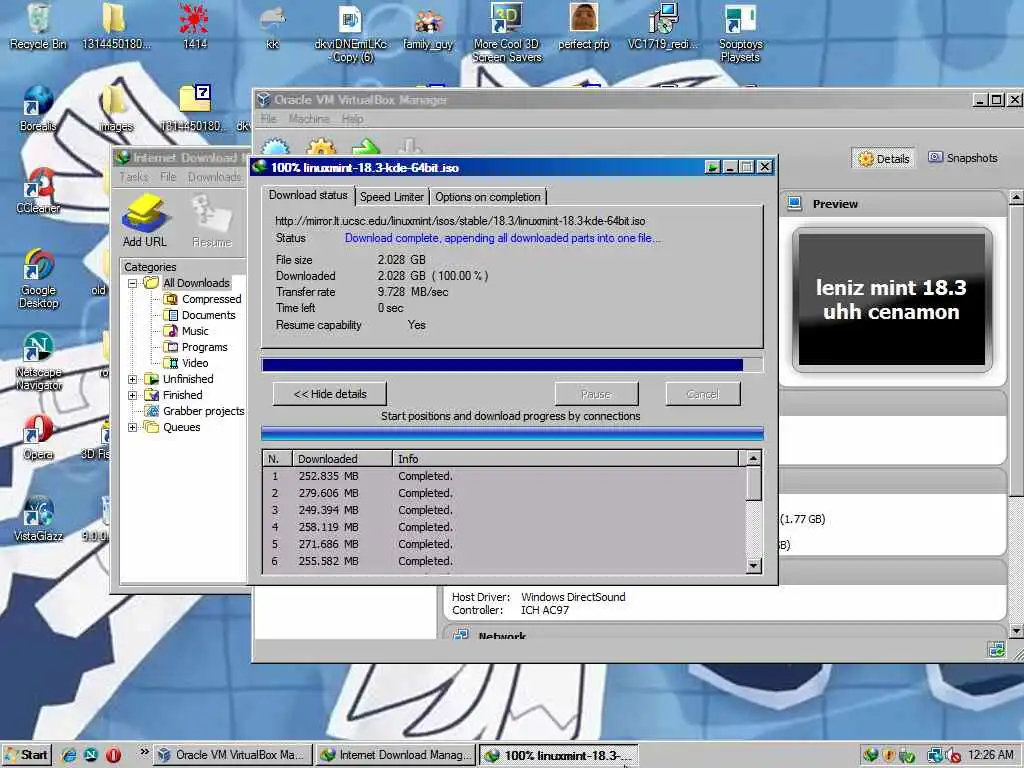Image resolution: width=1024 pixels, height=768 pixels.
Task: Open the Borealis desktop shortcut
Action: click(38, 108)
